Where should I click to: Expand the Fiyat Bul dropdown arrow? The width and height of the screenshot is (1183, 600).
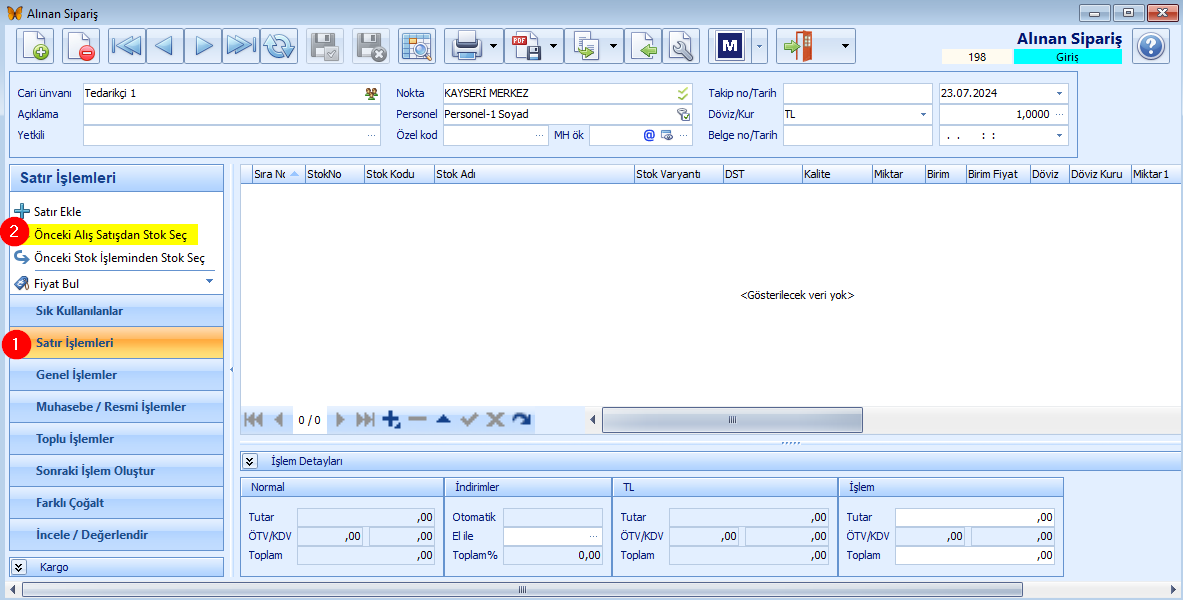pyautogui.click(x=210, y=282)
